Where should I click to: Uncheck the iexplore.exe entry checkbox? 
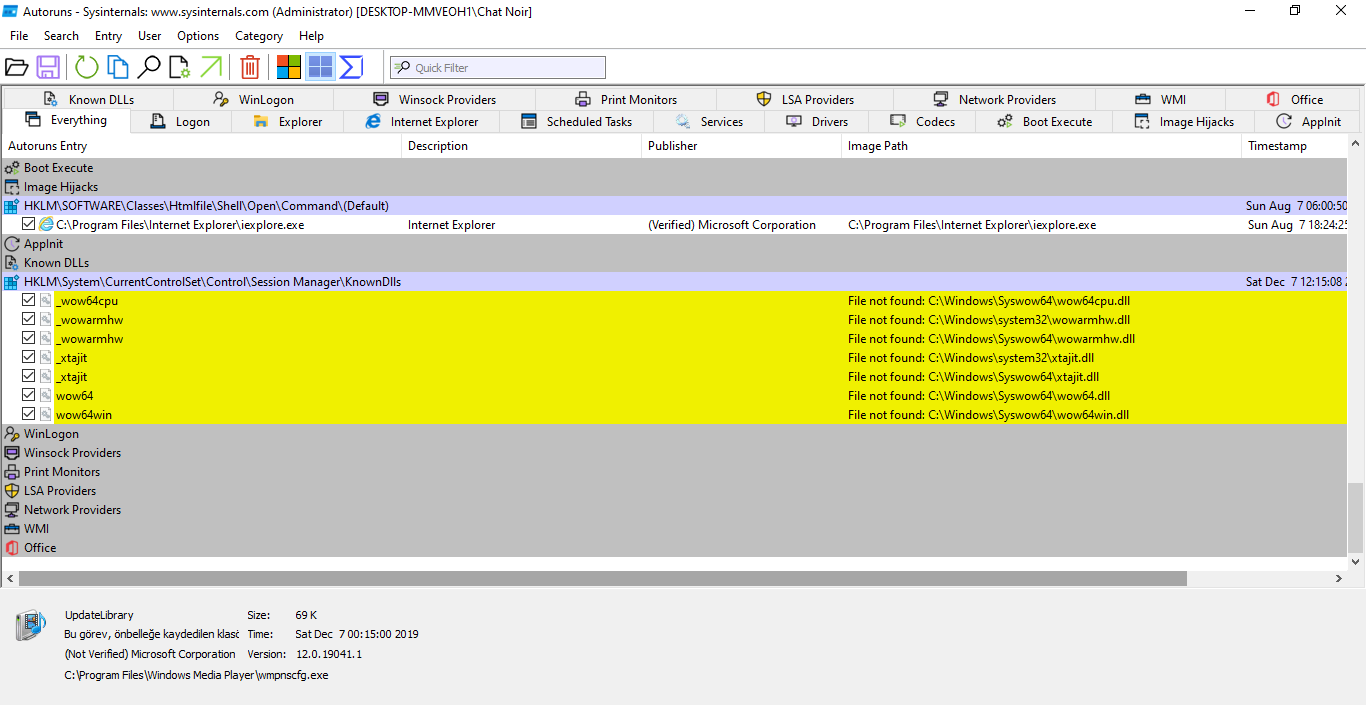click(28, 225)
